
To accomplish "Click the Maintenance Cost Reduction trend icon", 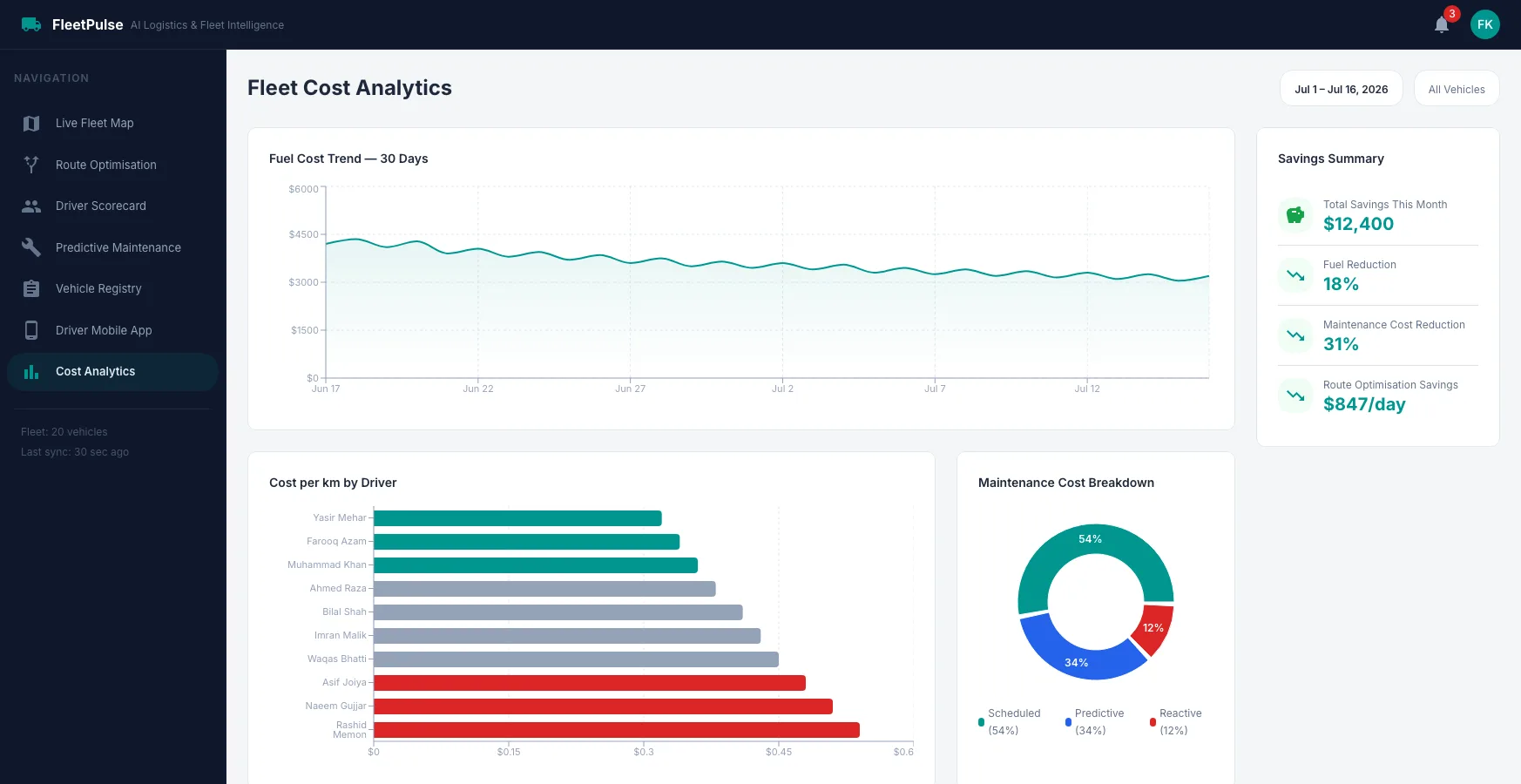I will tap(1295, 335).
